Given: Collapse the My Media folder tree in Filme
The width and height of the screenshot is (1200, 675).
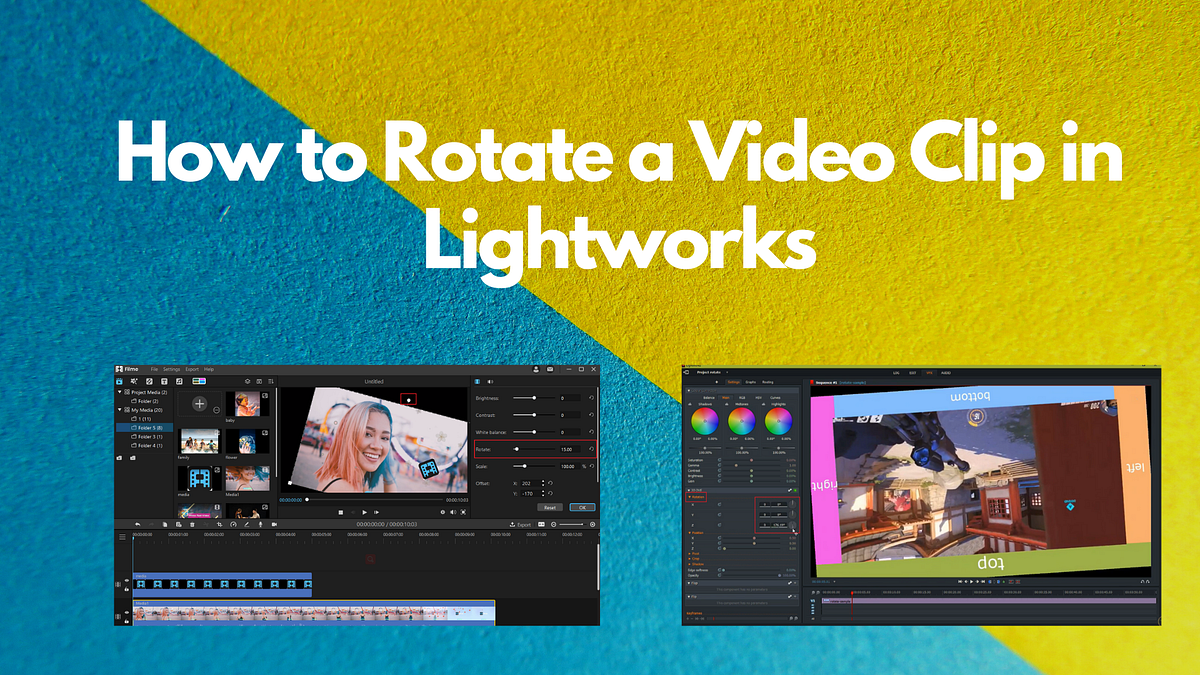Looking at the screenshot, I should pos(120,407).
